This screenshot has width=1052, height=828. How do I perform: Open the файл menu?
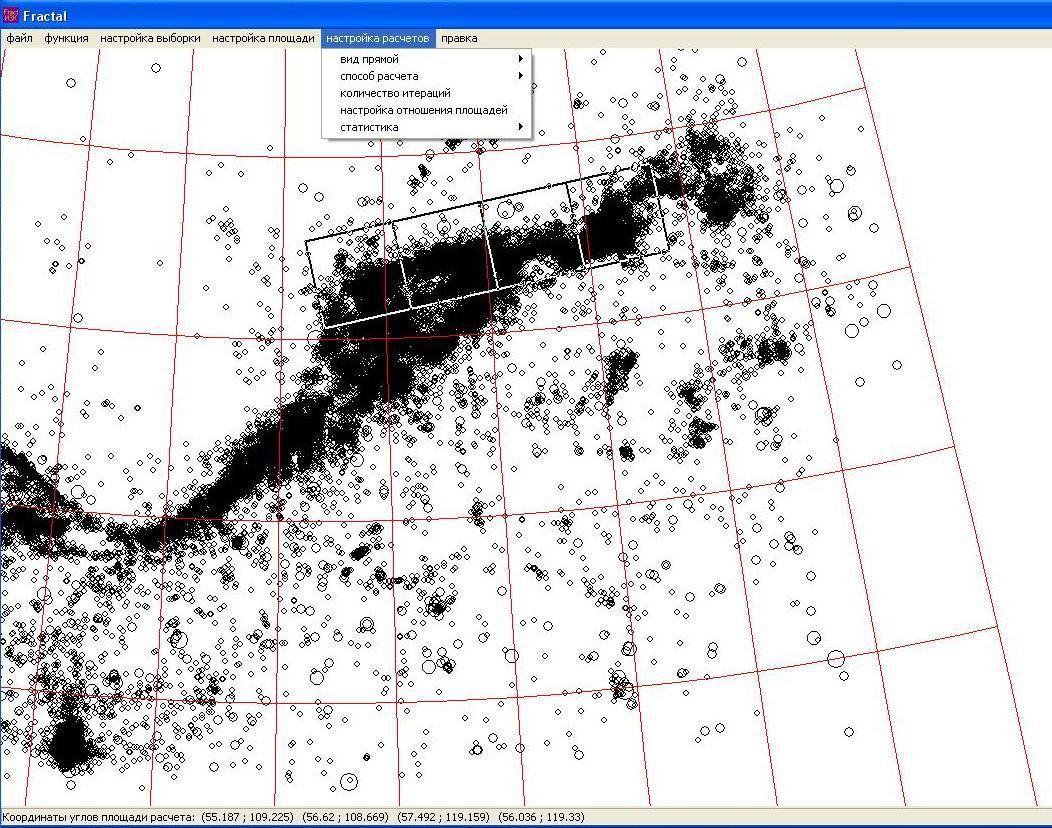pos(19,38)
